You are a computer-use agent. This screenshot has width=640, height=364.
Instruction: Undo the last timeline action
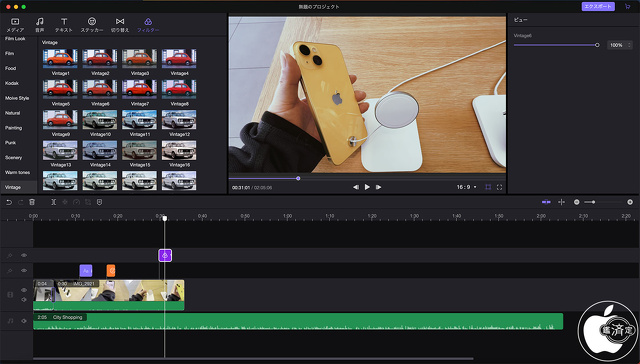[9, 202]
